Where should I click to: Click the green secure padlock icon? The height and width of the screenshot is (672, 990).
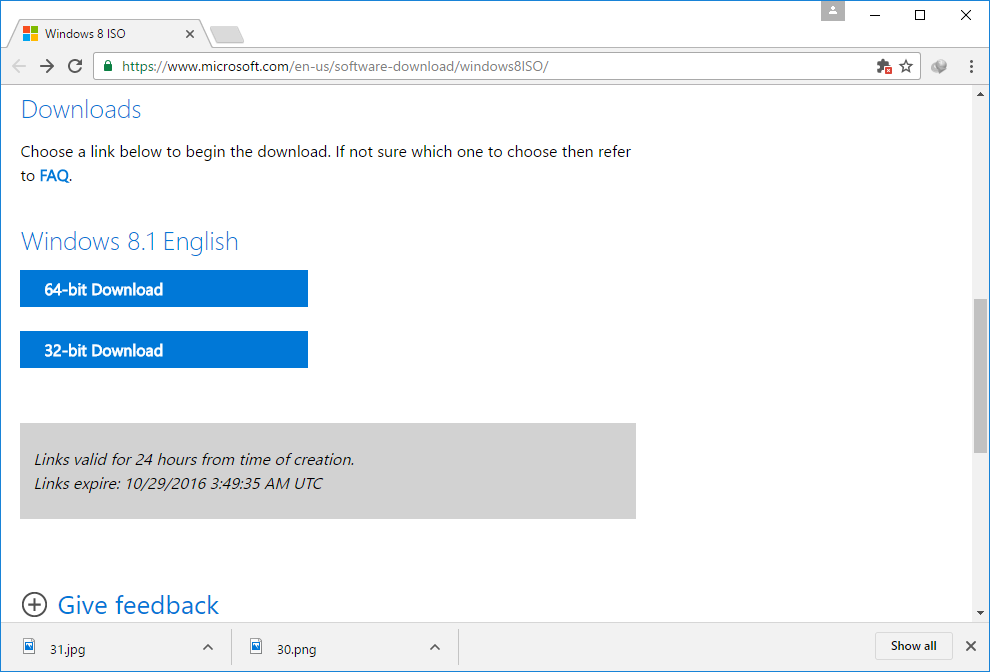pyautogui.click(x=108, y=66)
